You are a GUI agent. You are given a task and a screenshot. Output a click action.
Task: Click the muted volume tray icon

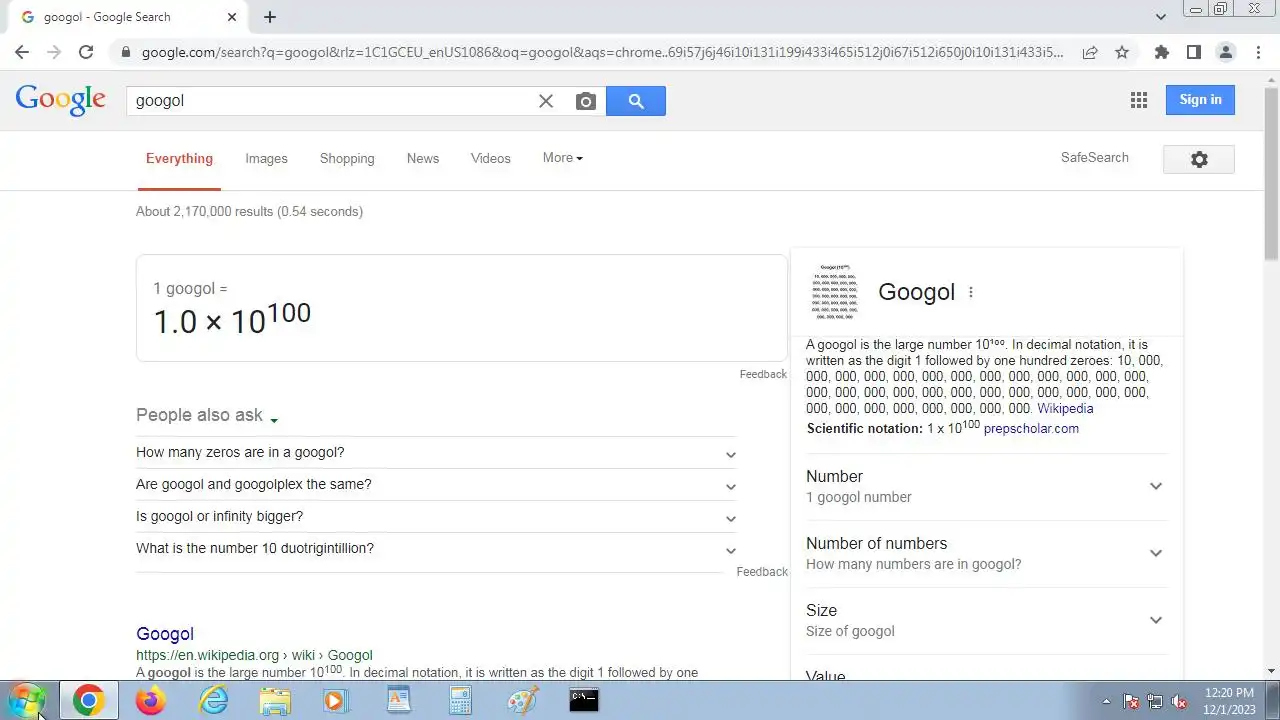point(1179,701)
